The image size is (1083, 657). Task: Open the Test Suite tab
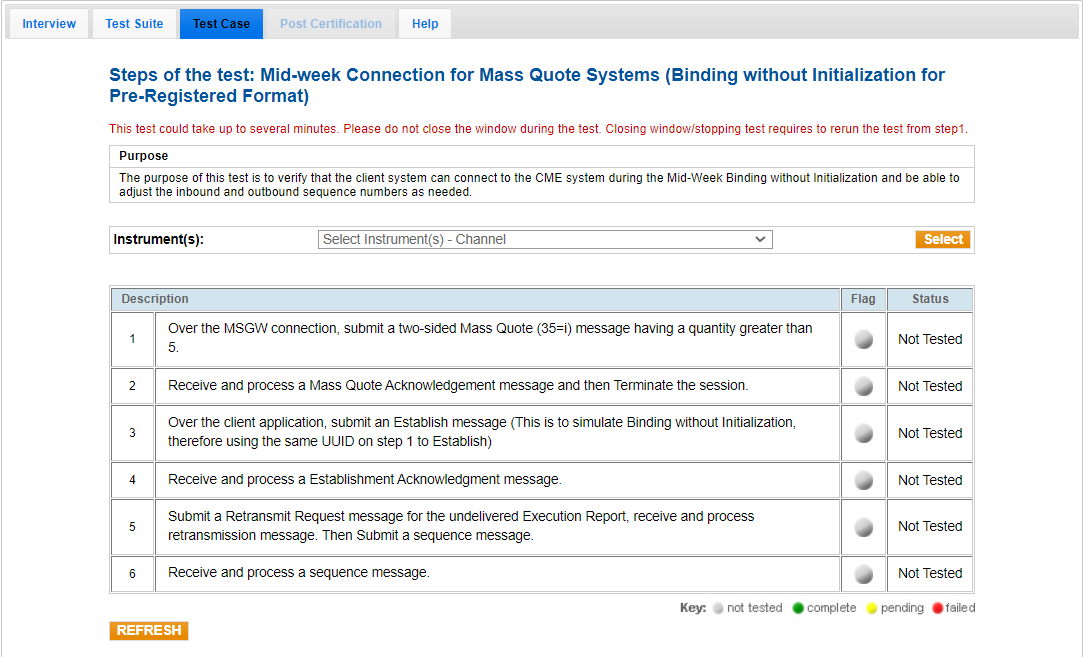pos(134,24)
